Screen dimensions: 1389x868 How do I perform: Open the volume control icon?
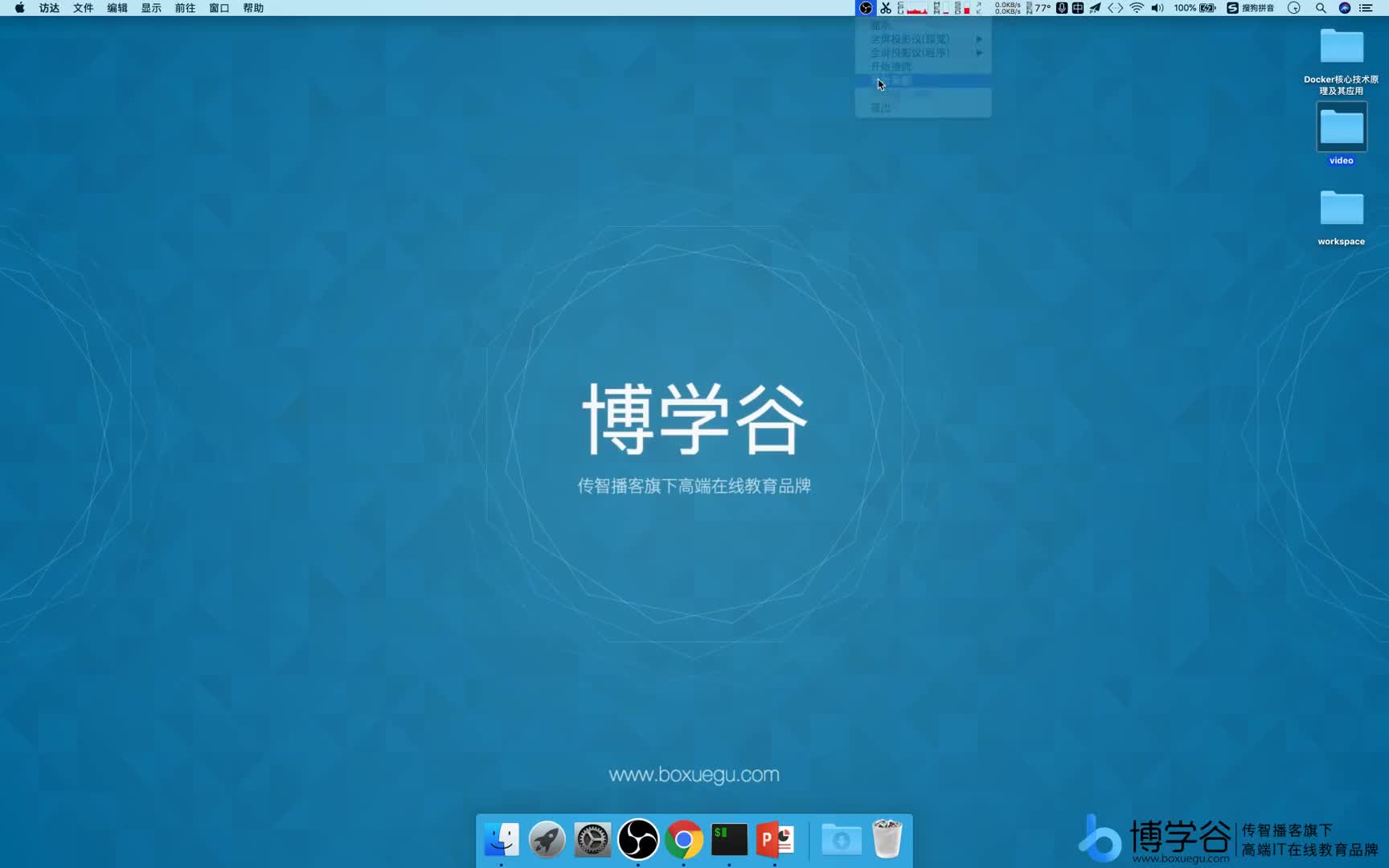click(1157, 8)
